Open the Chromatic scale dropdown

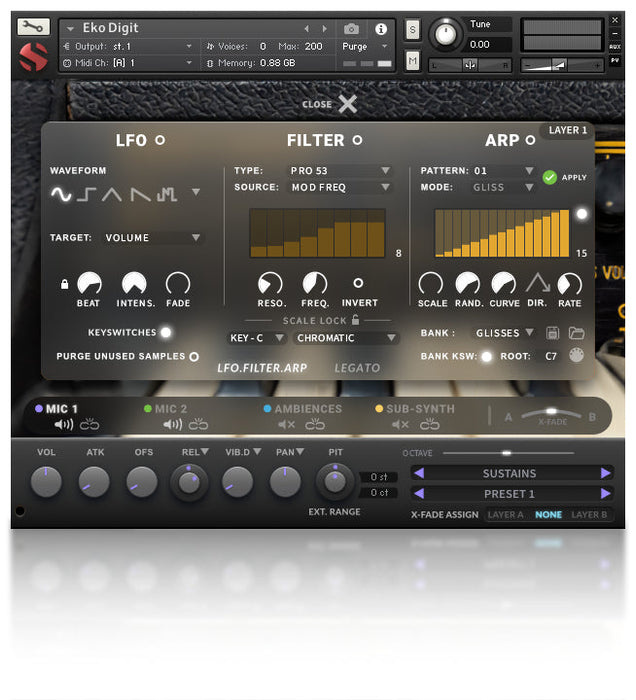click(347, 338)
